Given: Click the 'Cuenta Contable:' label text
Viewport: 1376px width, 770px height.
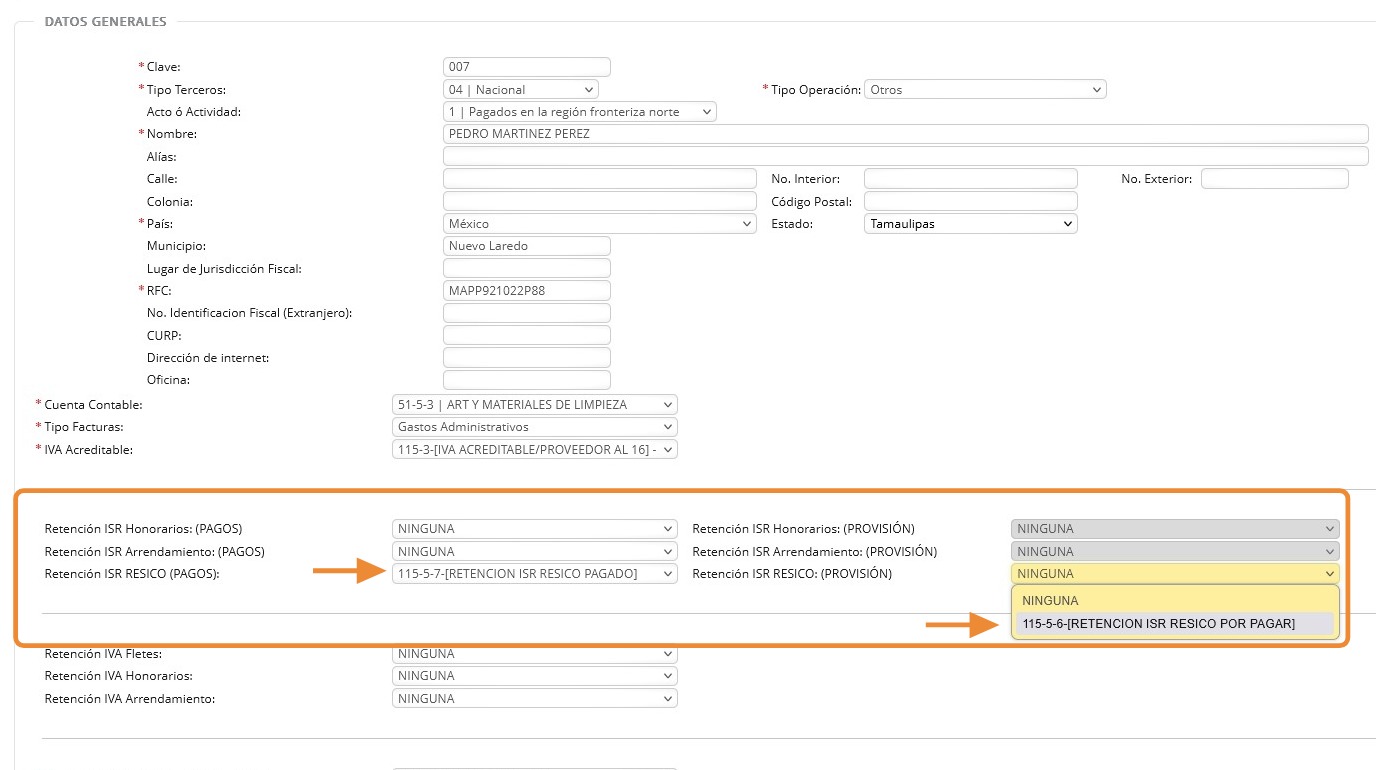Looking at the screenshot, I should point(94,405).
